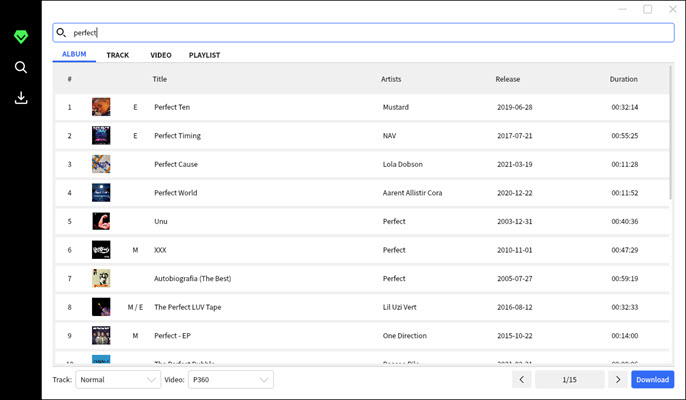Viewport: 686px width, 400px height.
Task: Select the title 'Perfect - EP'
Action: pos(172,336)
